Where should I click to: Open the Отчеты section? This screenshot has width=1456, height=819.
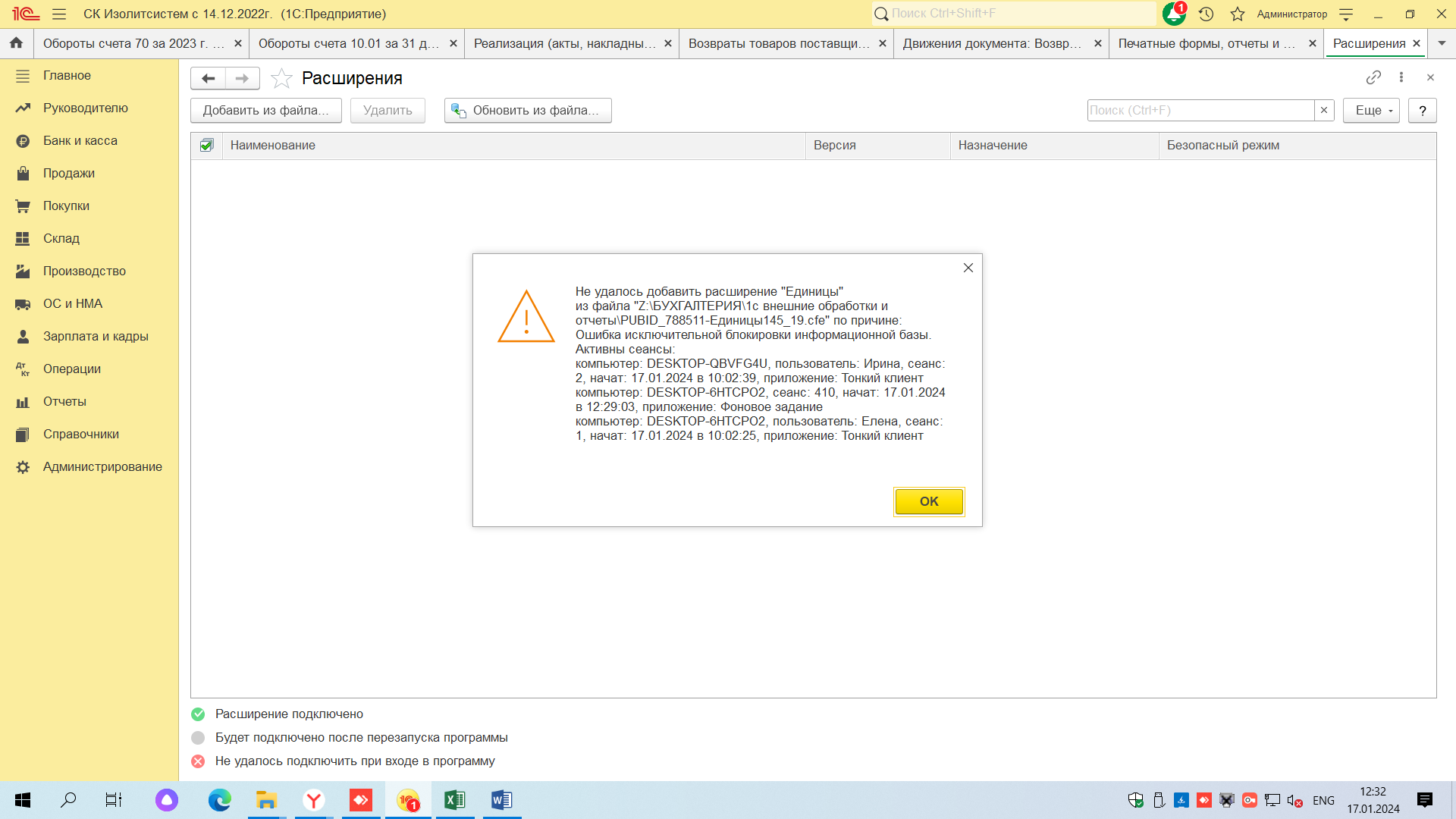pyautogui.click(x=89, y=402)
